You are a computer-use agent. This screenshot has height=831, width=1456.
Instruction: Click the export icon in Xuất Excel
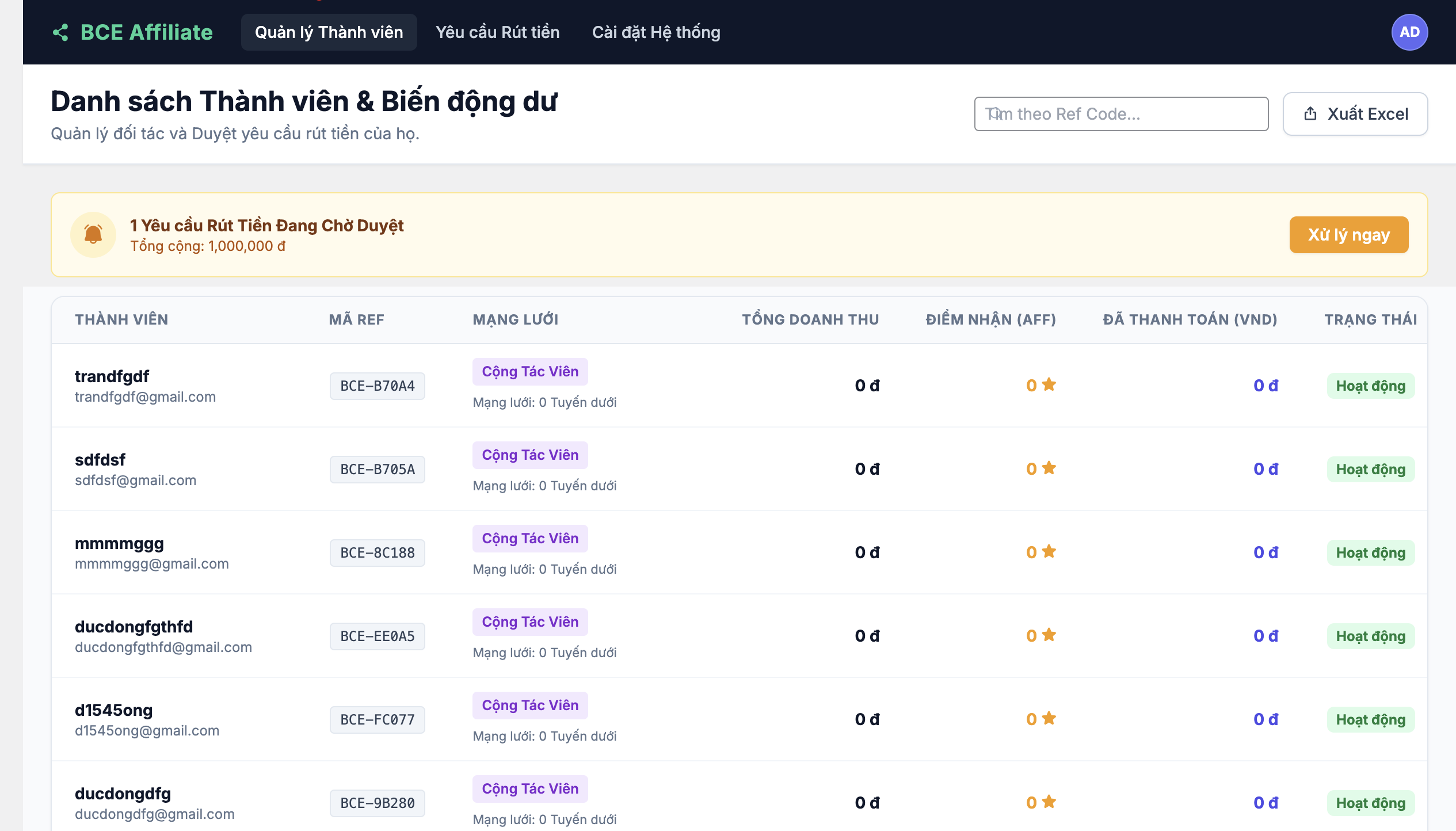(x=1310, y=114)
